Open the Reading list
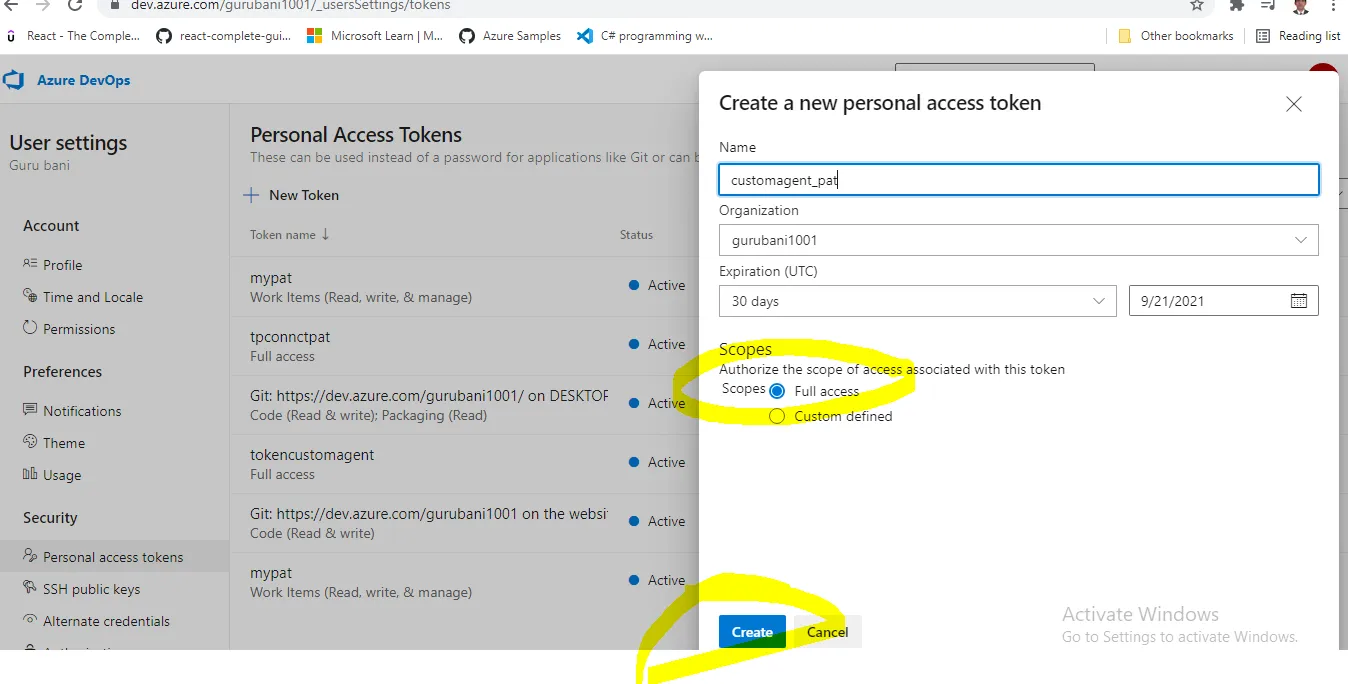Screen dimensions: 1348x684 click(1298, 36)
